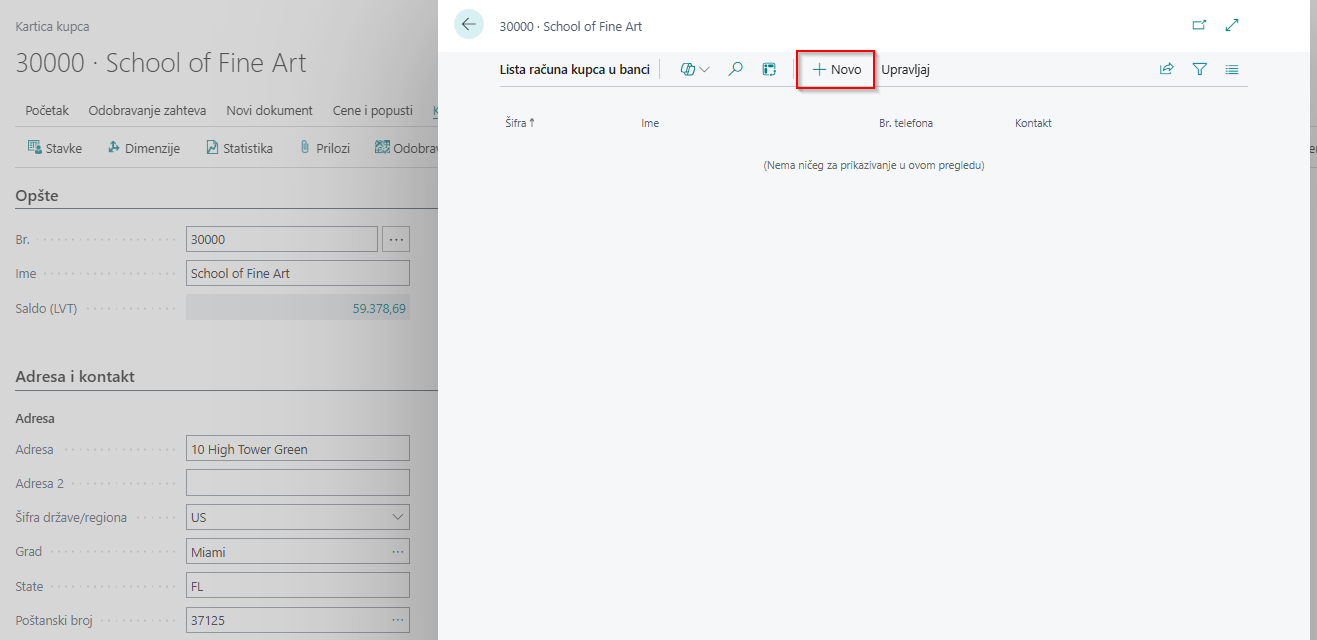Screen dimensions: 1317x640
Task: Open lookup ellipsis for Poštanski broj
Action: (x=398, y=620)
